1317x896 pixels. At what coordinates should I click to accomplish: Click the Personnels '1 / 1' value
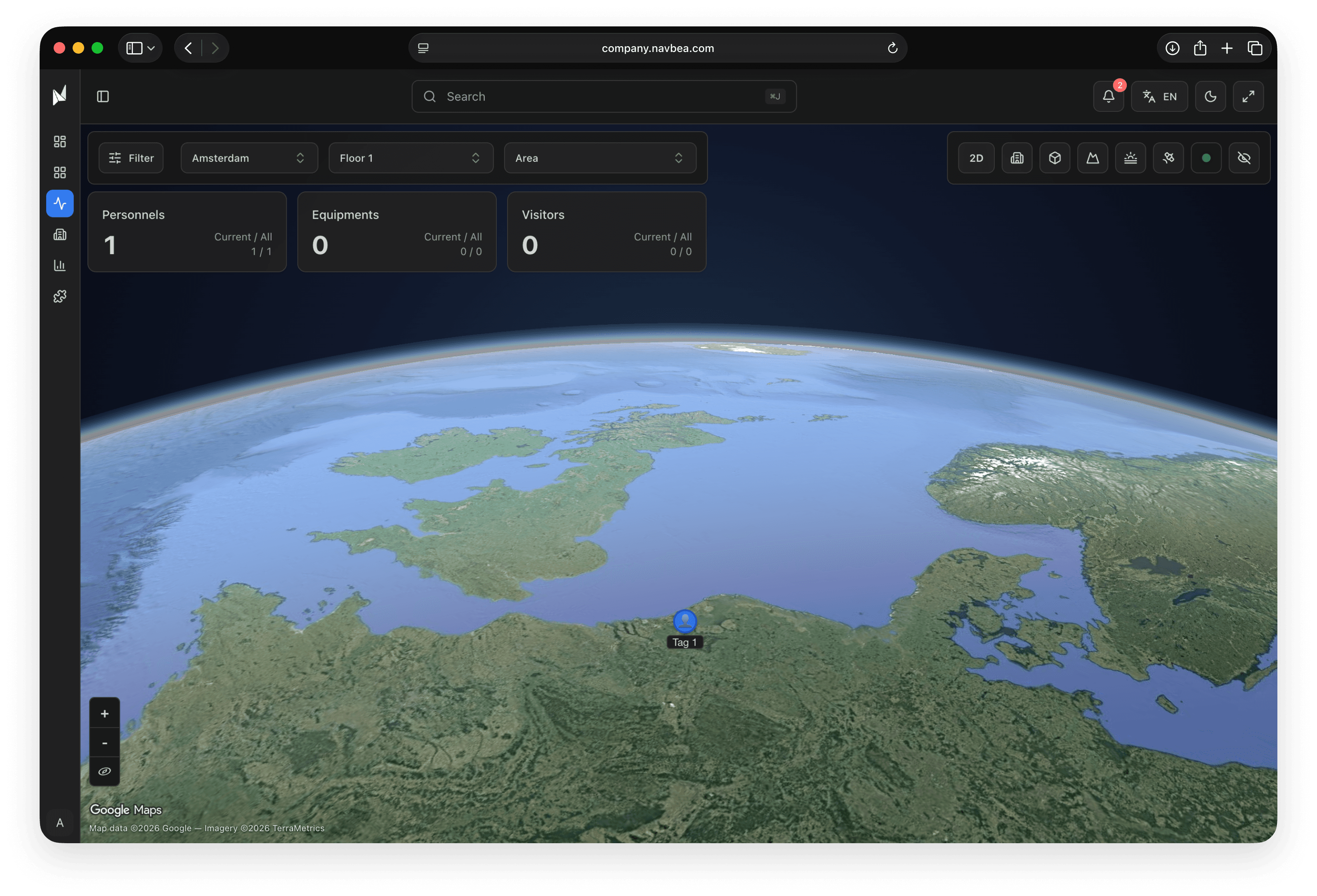tap(261, 252)
